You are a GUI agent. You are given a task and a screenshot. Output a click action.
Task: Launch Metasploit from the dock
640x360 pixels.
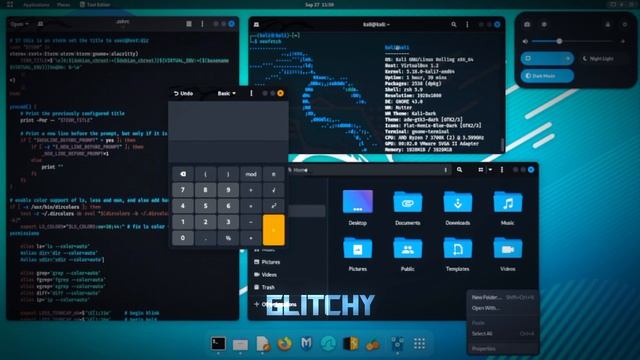pyautogui.click(x=307, y=344)
